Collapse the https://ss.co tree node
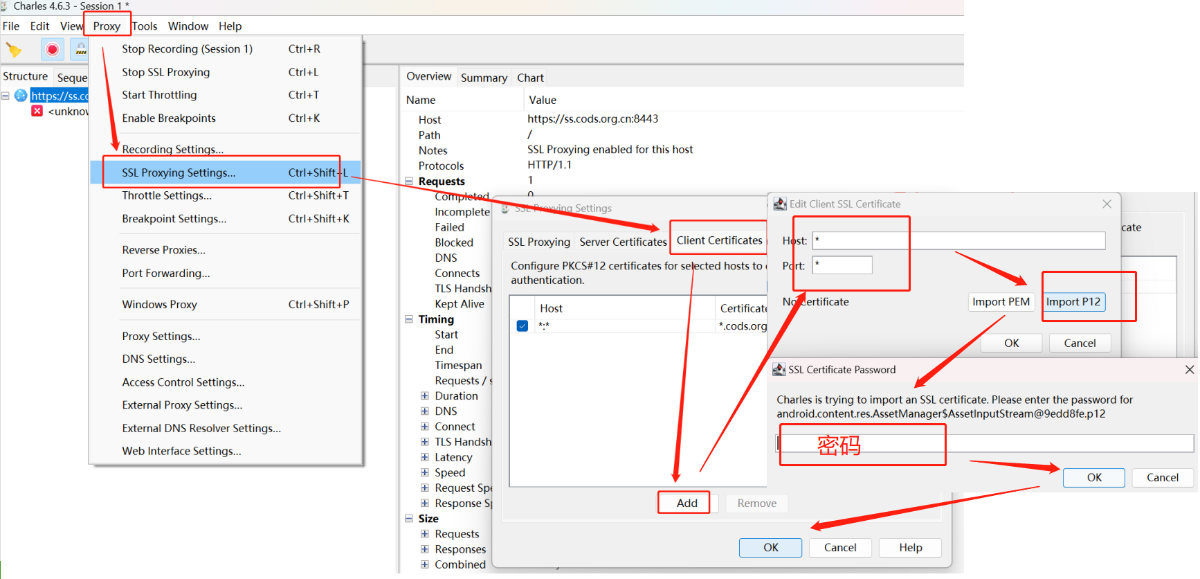The width and height of the screenshot is (1200, 579). click(6, 96)
